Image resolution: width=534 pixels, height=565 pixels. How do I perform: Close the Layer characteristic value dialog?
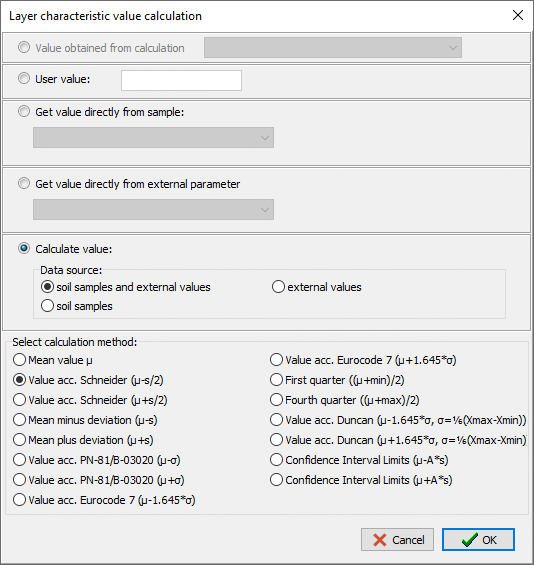click(518, 15)
